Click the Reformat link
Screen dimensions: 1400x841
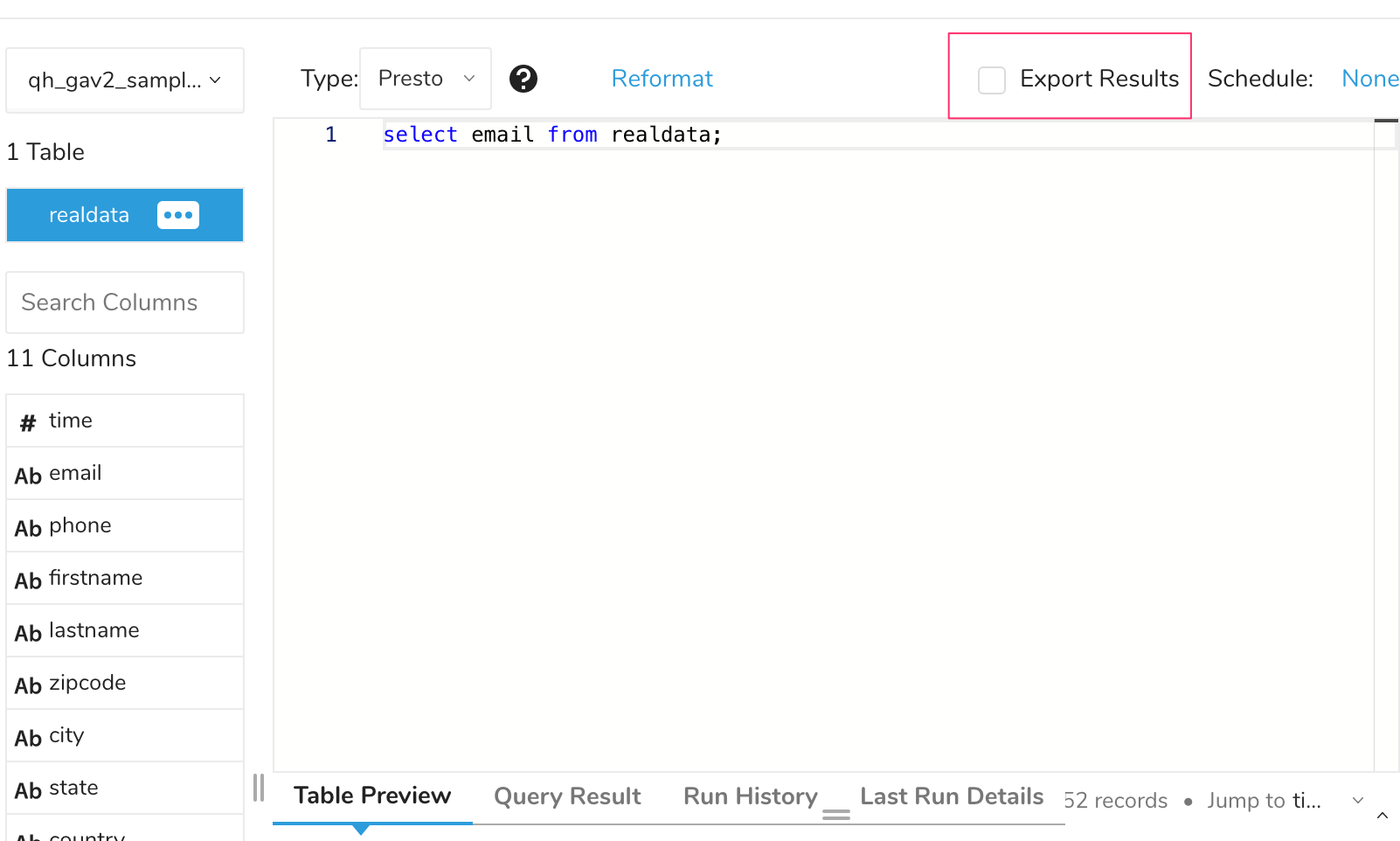click(x=662, y=79)
